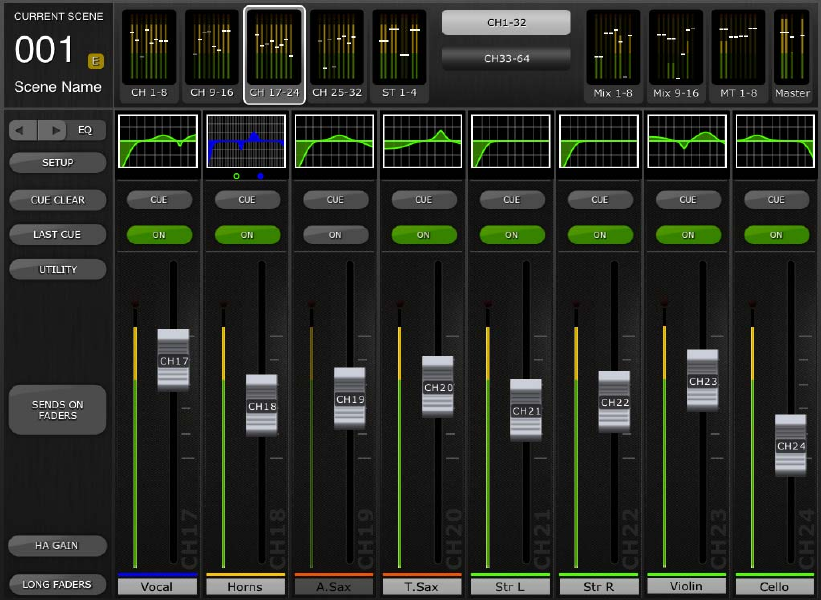Select the ST 1-4 meter bank
821x600 pixels.
(399, 48)
